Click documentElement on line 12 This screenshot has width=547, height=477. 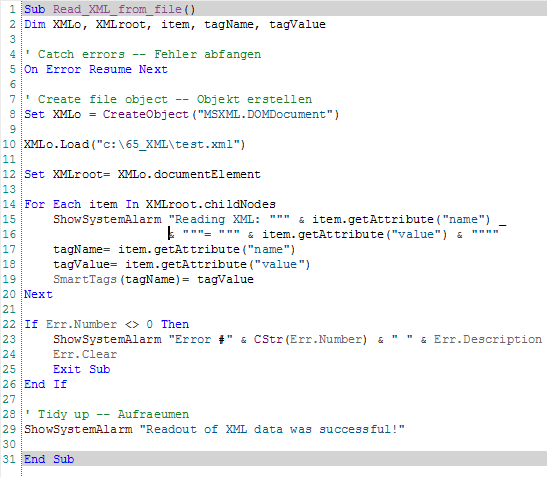pos(207,174)
